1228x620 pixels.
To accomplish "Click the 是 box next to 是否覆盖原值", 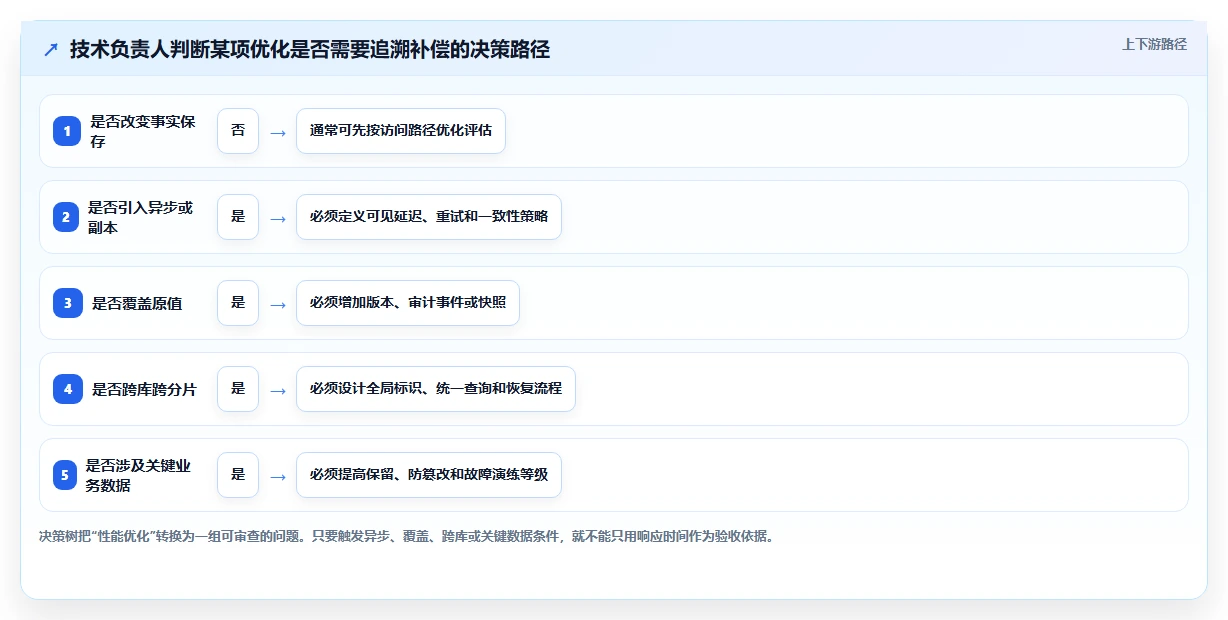I will pyautogui.click(x=238, y=303).
